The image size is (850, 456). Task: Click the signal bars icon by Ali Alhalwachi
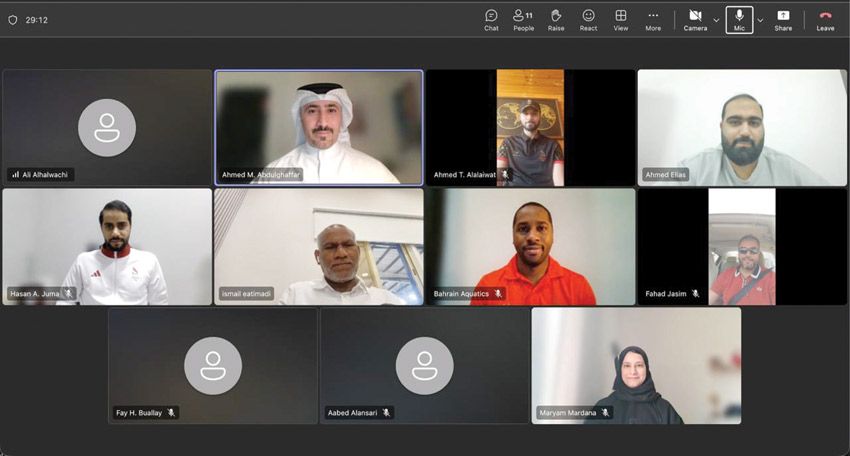pos(15,175)
